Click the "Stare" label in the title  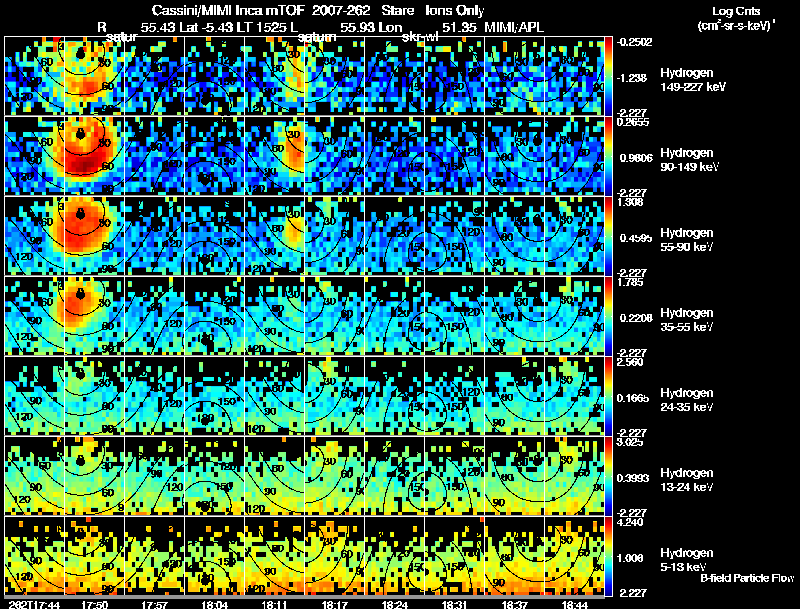(x=397, y=10)
